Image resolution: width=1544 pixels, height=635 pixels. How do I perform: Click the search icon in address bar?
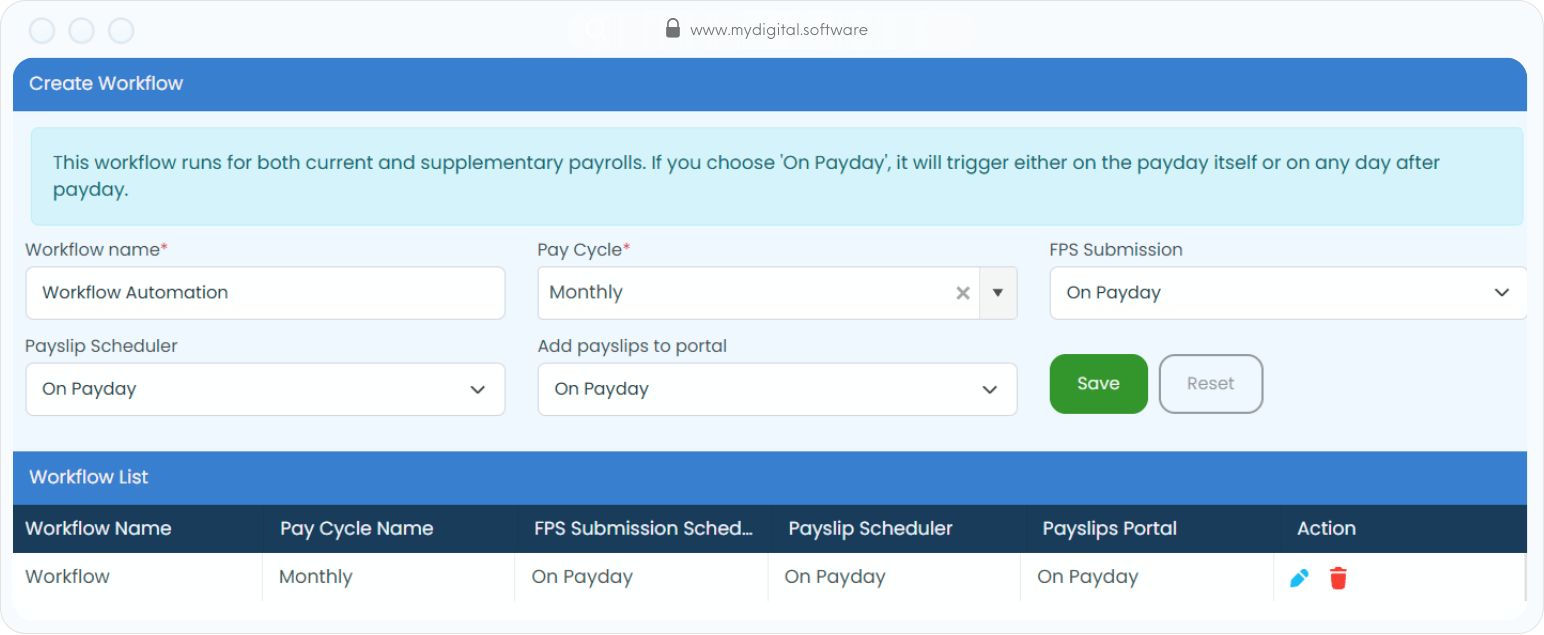tap(596, 30)
